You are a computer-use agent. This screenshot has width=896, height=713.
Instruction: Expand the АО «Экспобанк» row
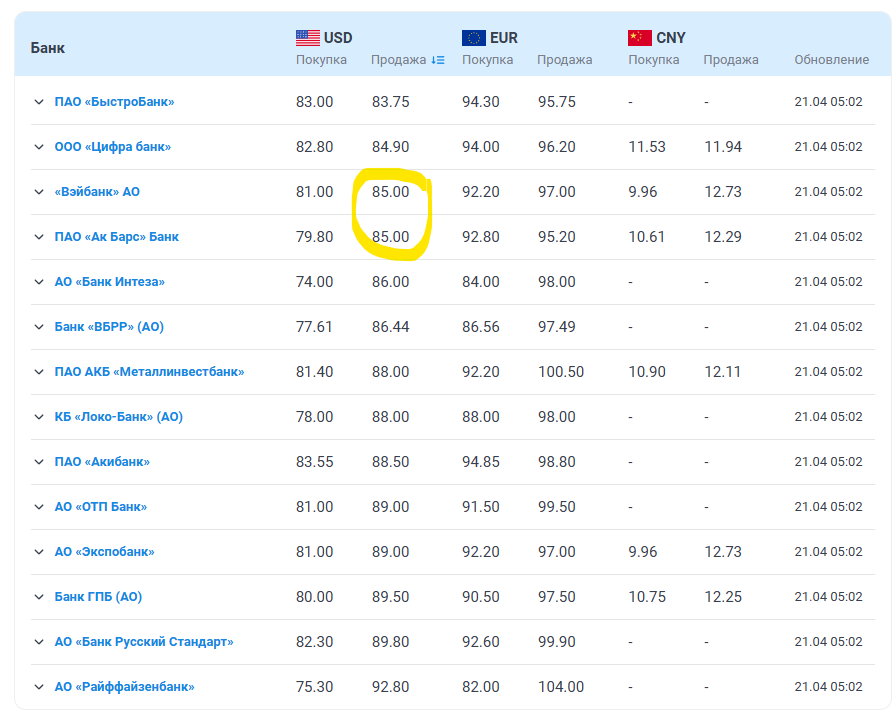[39, 552]
